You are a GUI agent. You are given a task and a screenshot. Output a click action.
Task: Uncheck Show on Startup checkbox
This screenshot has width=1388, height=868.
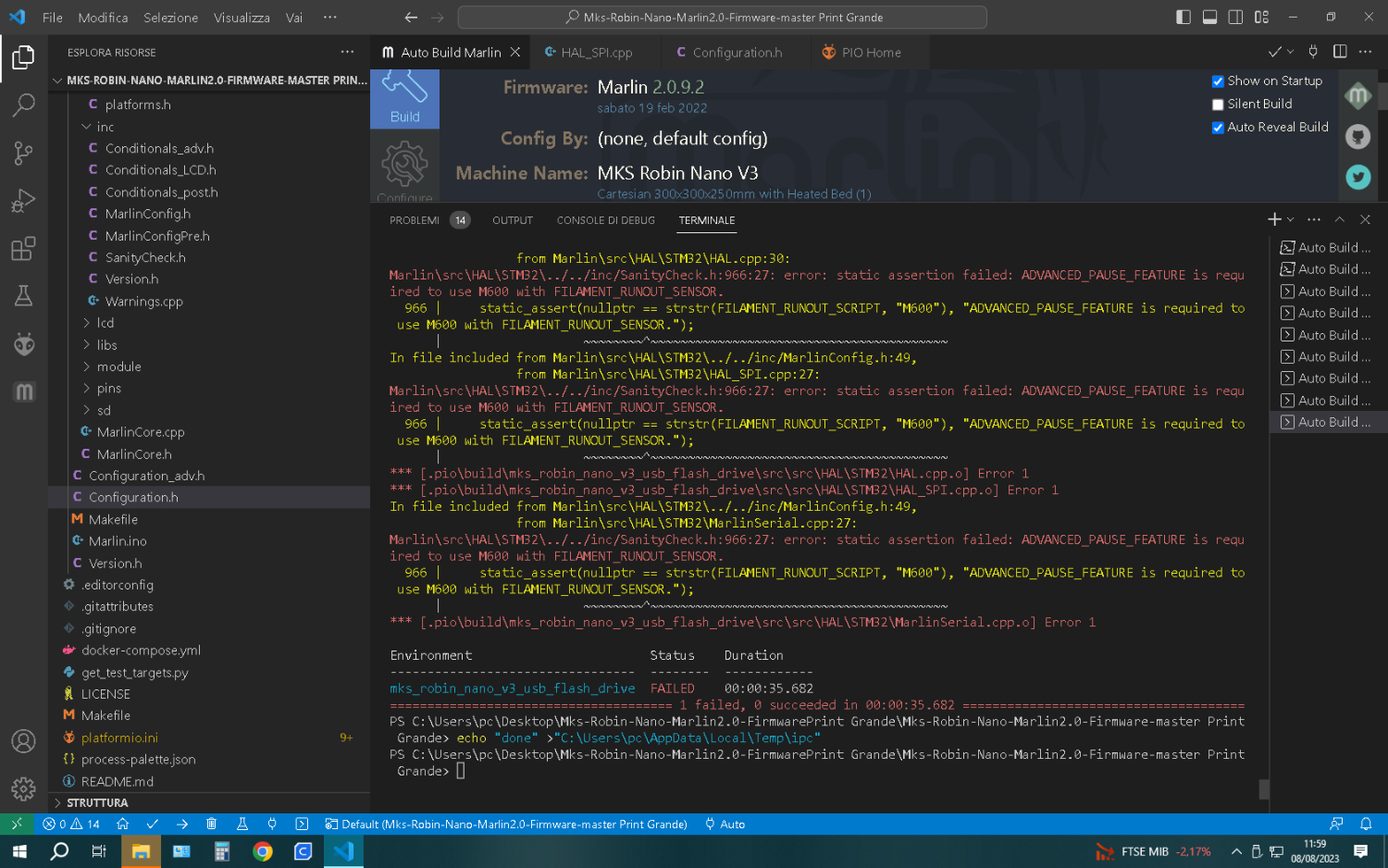point(1218,81)
